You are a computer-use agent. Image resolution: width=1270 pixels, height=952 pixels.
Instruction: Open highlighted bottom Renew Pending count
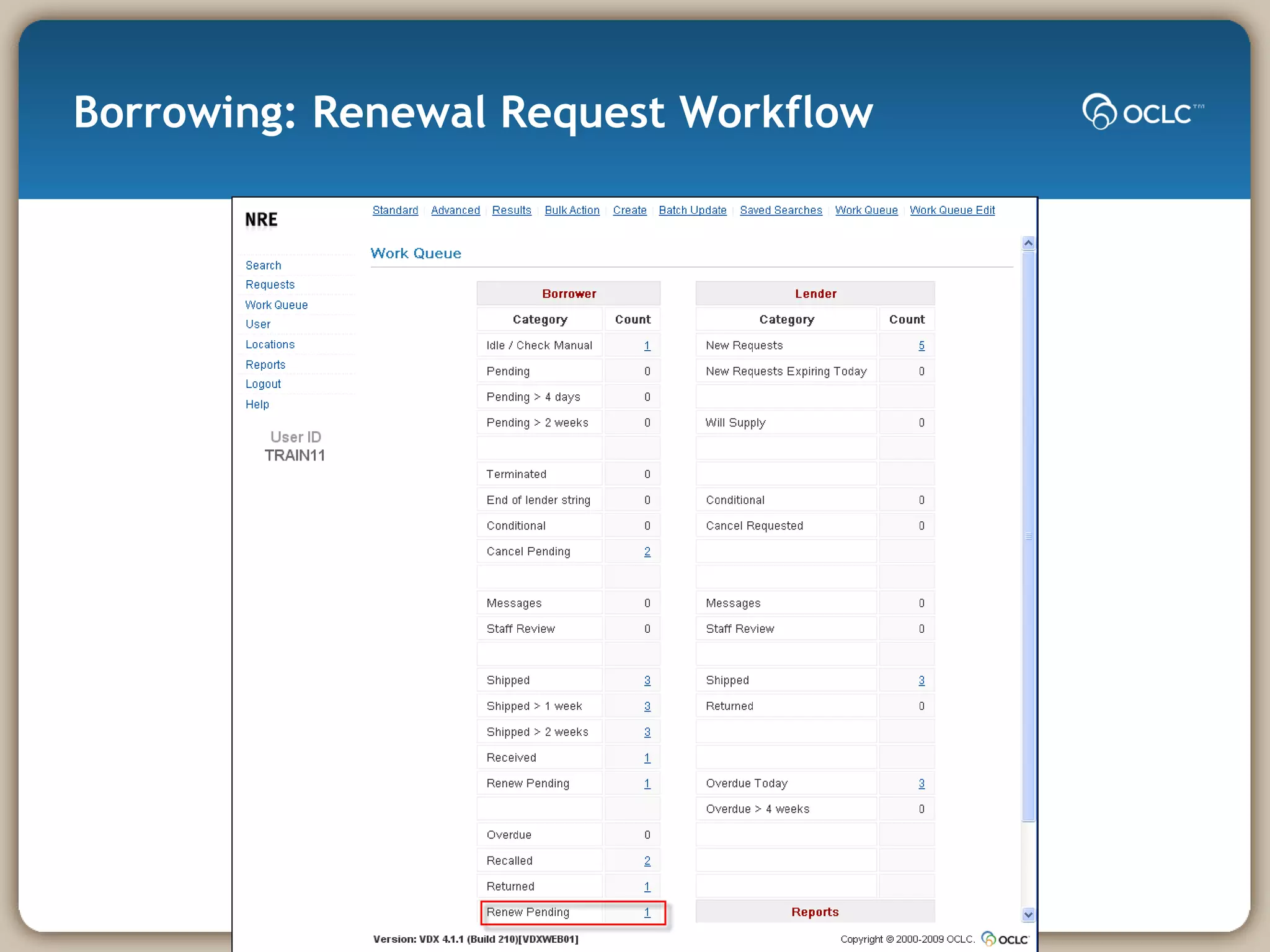coord(647,912)
